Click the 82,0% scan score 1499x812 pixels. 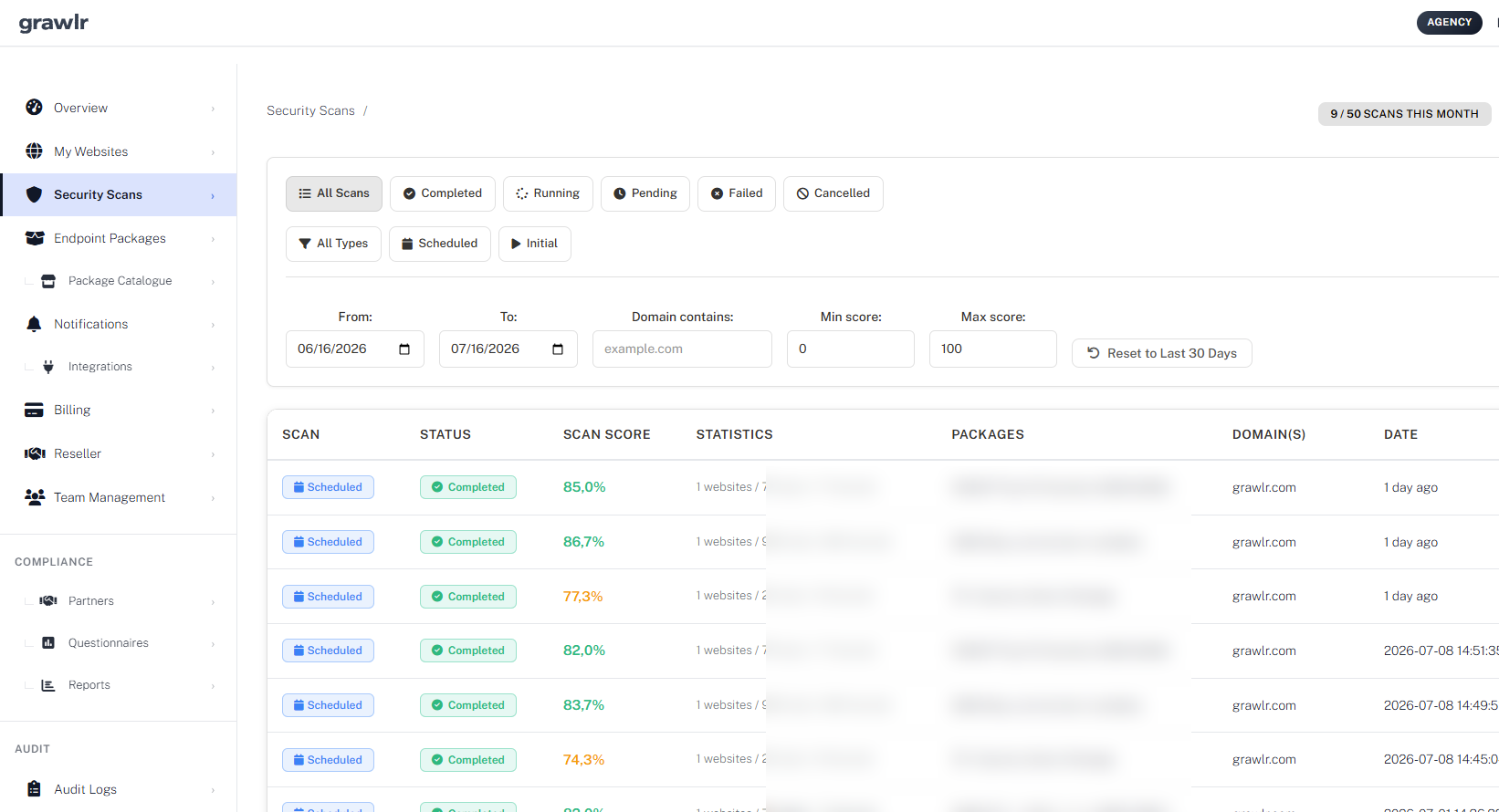click(x=584, y=651)
